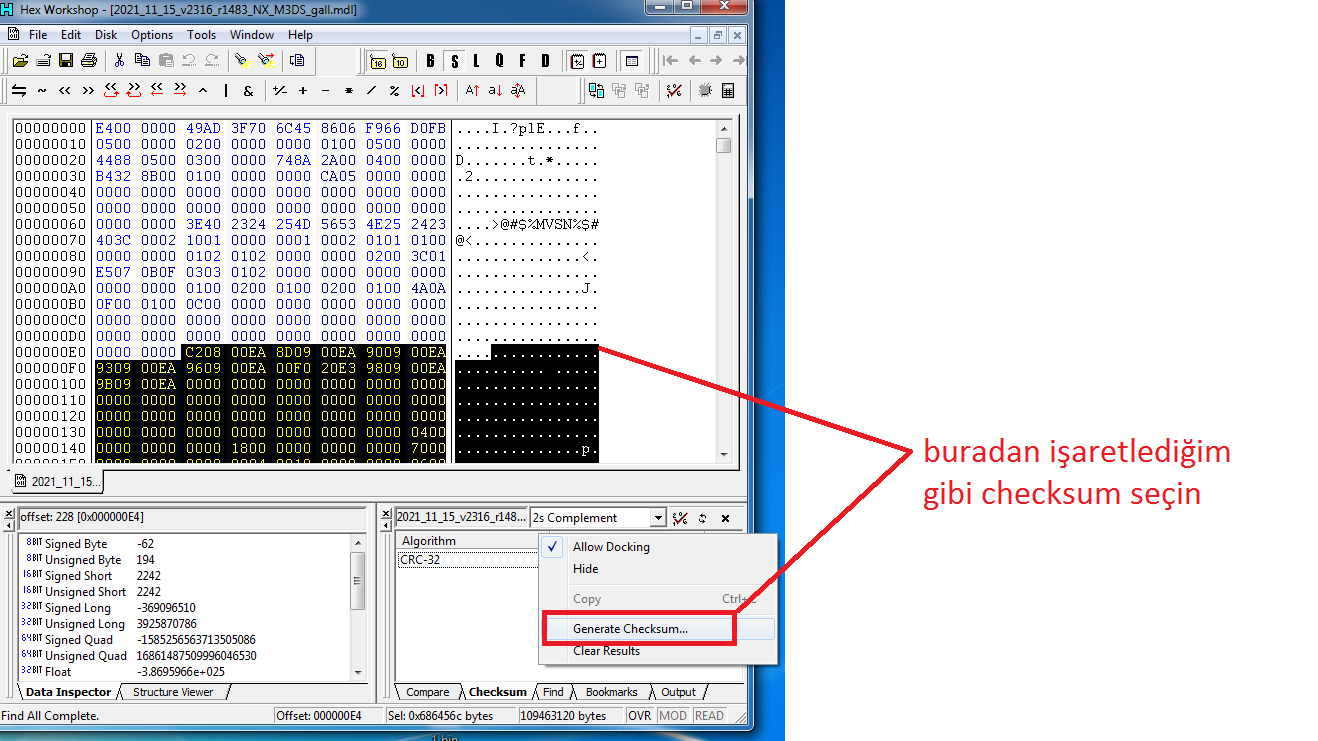Choose Clear Results from context menu

click(x=658, y=651)
